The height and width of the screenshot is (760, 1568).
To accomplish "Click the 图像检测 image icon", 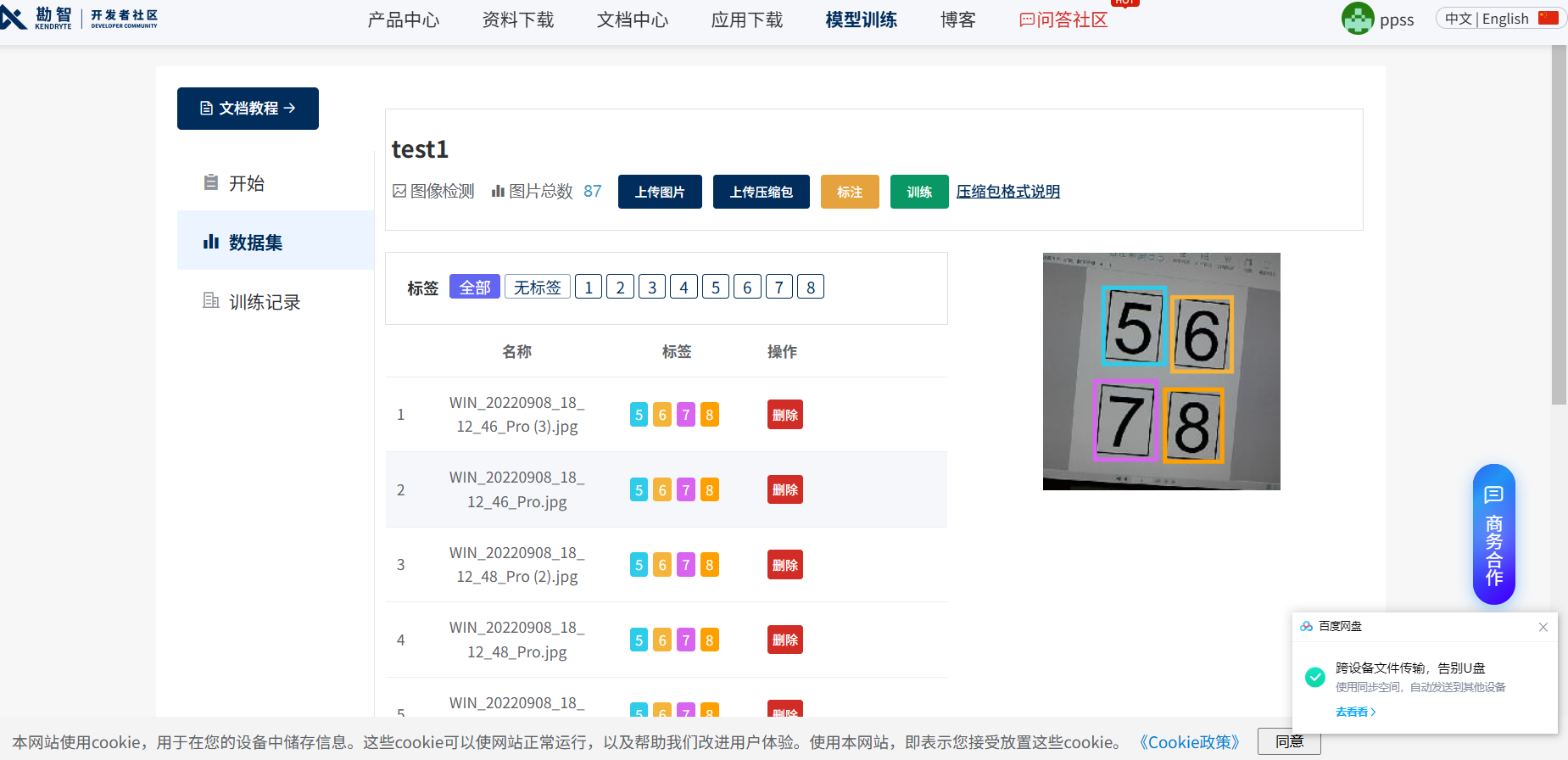I will [x=399, y=191].
